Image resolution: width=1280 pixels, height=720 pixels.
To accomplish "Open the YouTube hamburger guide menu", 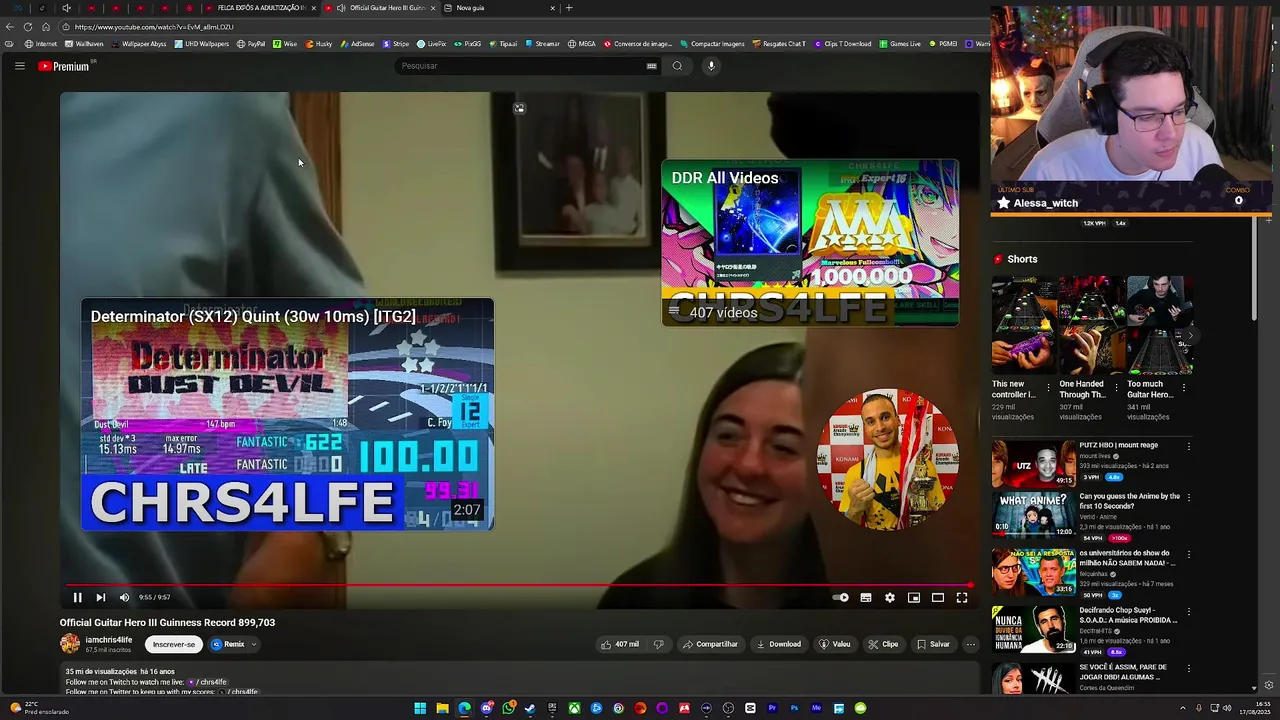I will click(x=19, y=66).
